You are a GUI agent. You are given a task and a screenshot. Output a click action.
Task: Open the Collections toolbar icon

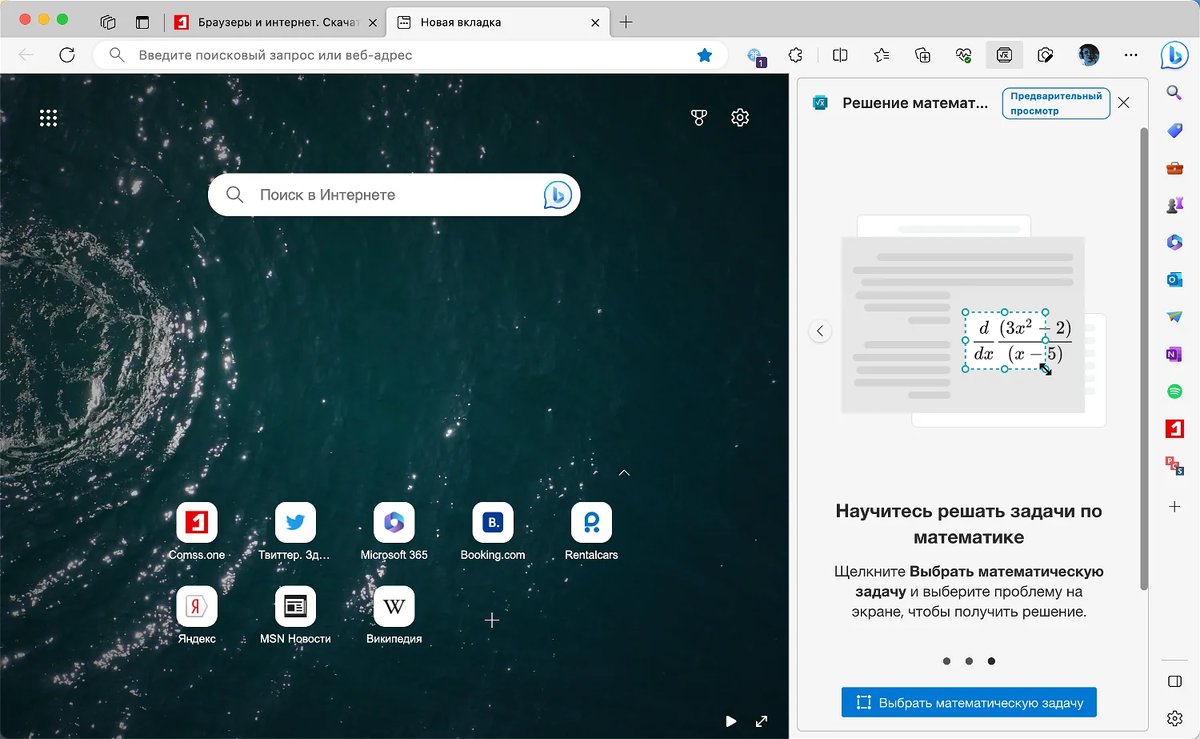point(923,55)
